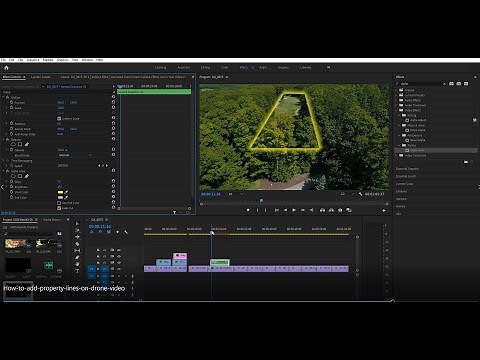
Task: Open the Program monitor zoom level dropdown
Action: pos(235,194)
